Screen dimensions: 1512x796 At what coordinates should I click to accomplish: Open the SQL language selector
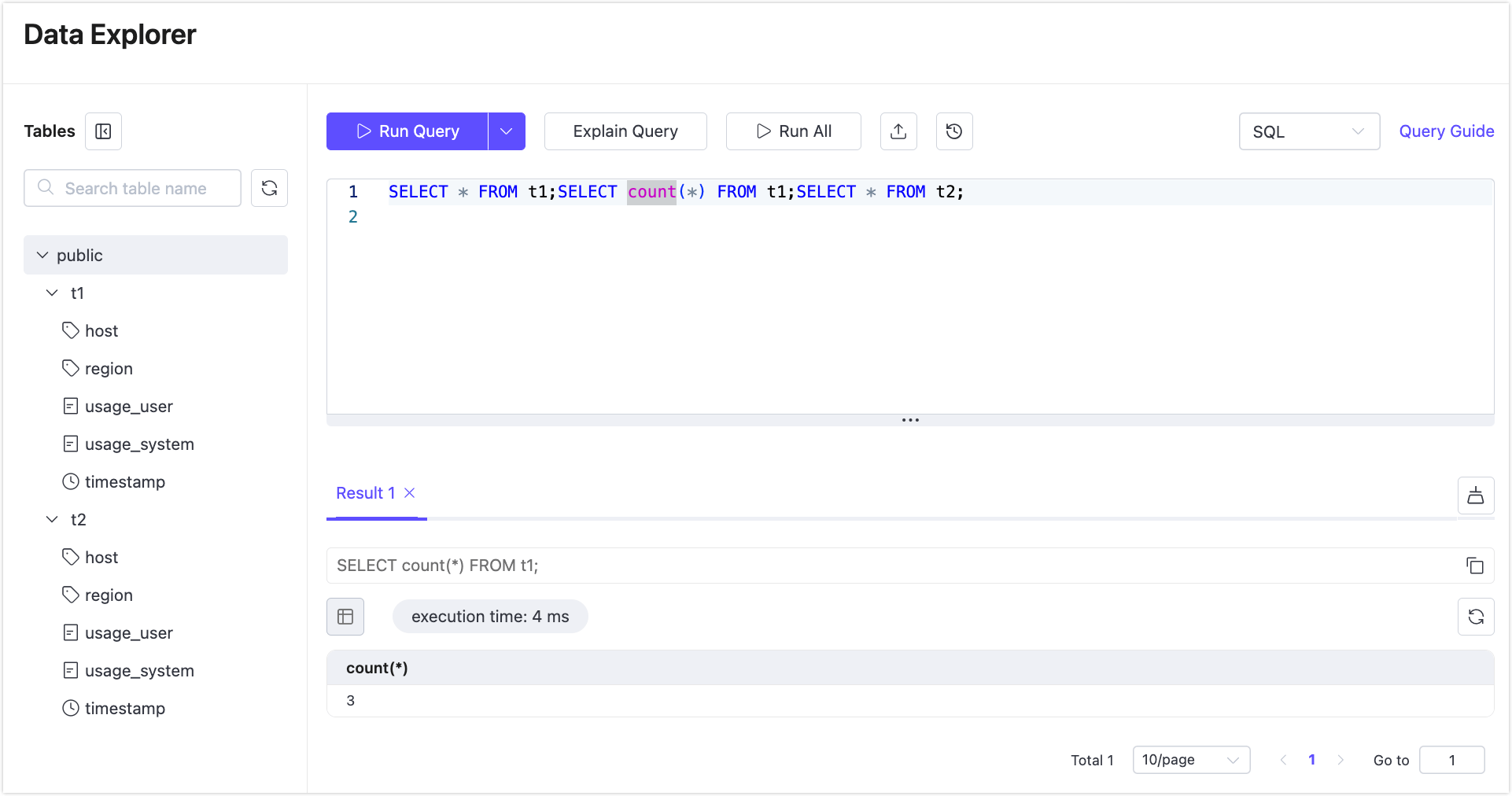1308,131
